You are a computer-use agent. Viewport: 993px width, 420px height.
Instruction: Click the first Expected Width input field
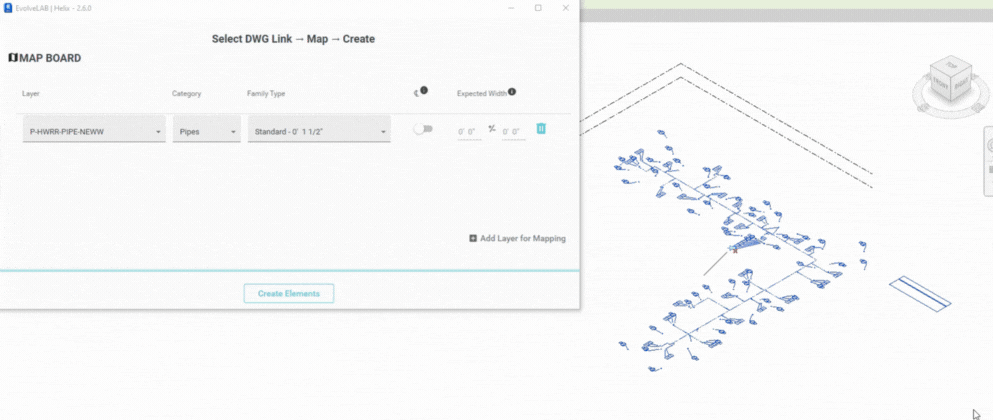(x=468, y=131)
